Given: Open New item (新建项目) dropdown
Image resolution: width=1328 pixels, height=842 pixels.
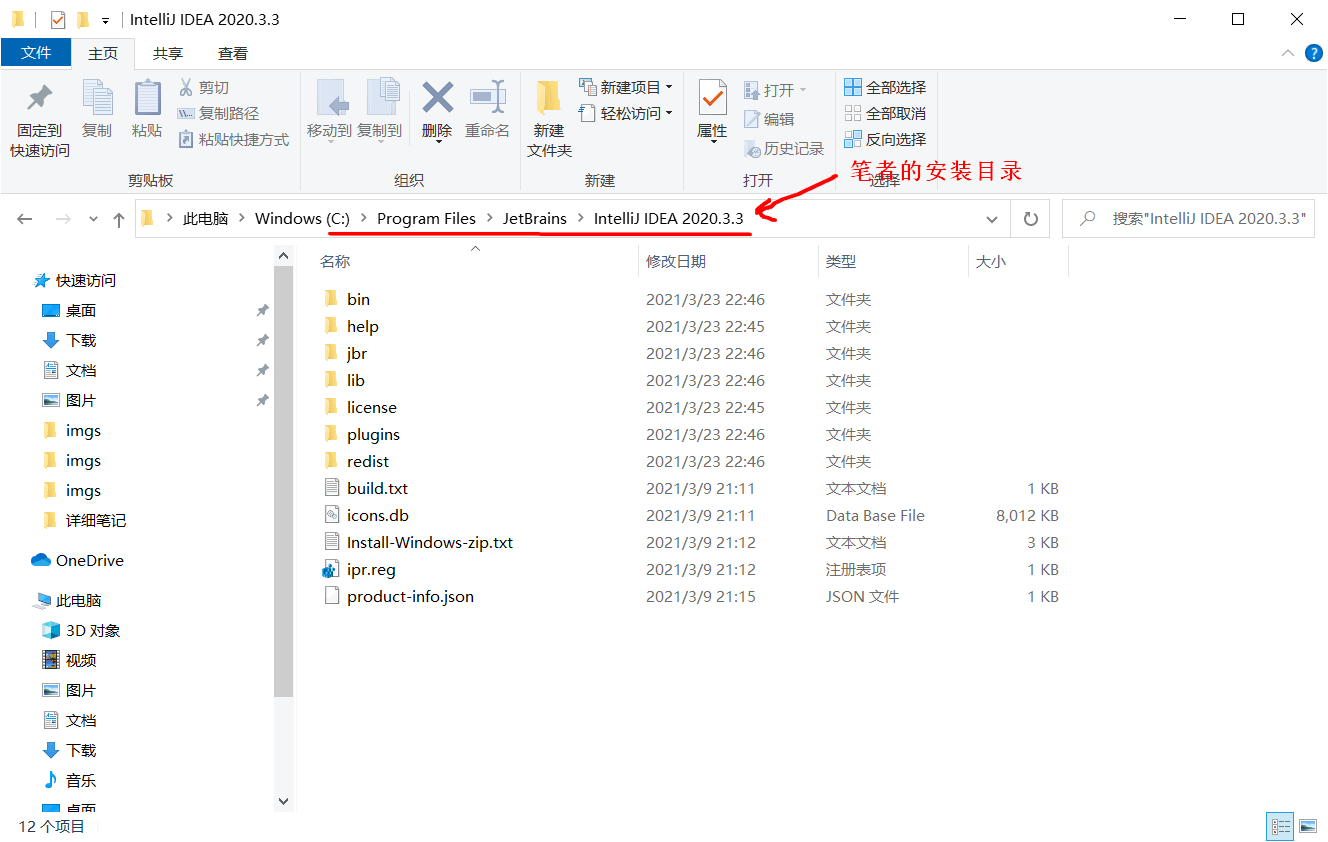Looking at the screenshot, I should [x=625, y=87].
